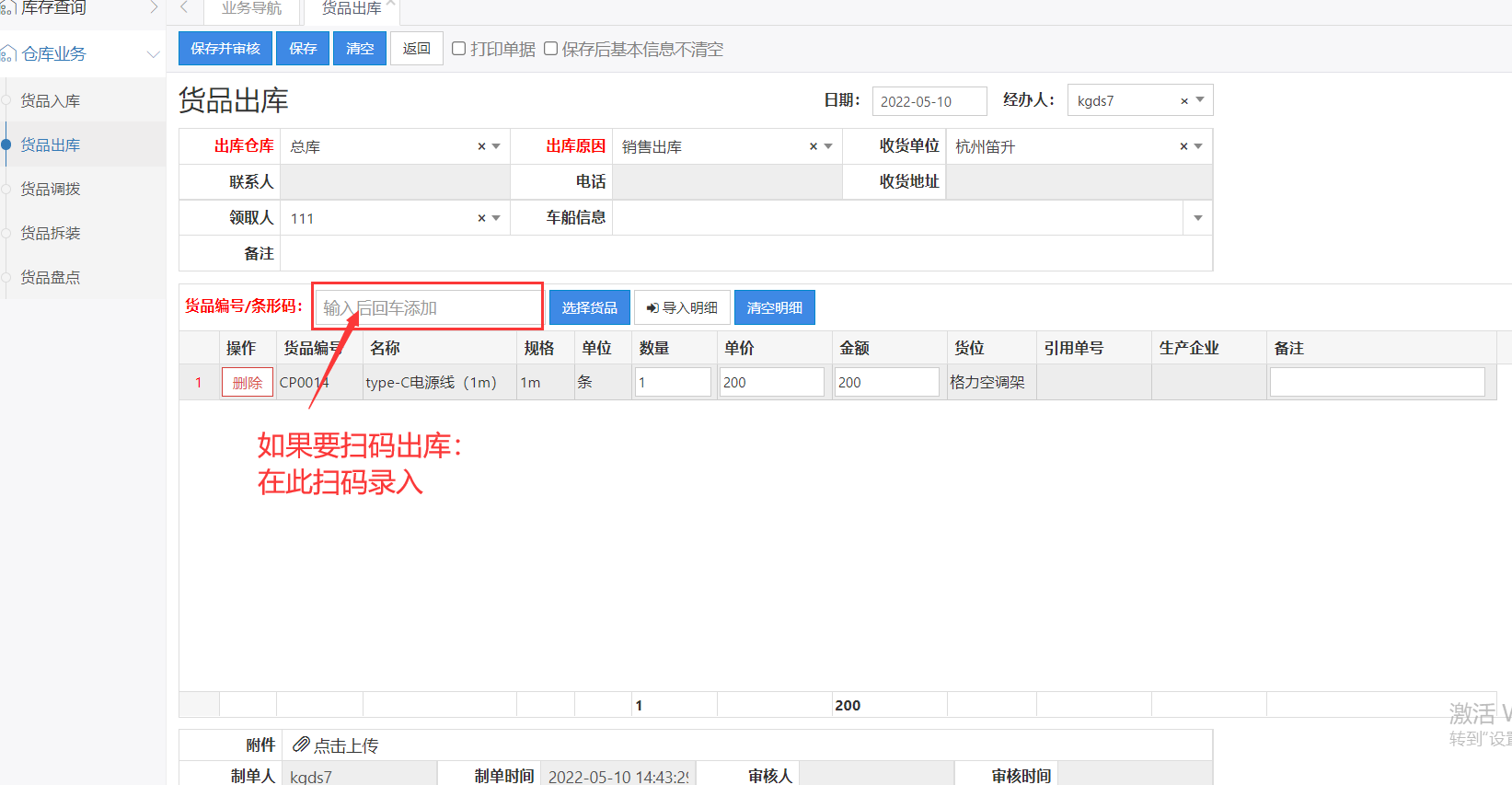Click the 清空 button
The width and height of the screenshot is (1512, 785).
pyautogui.click(x=360, y=49)
